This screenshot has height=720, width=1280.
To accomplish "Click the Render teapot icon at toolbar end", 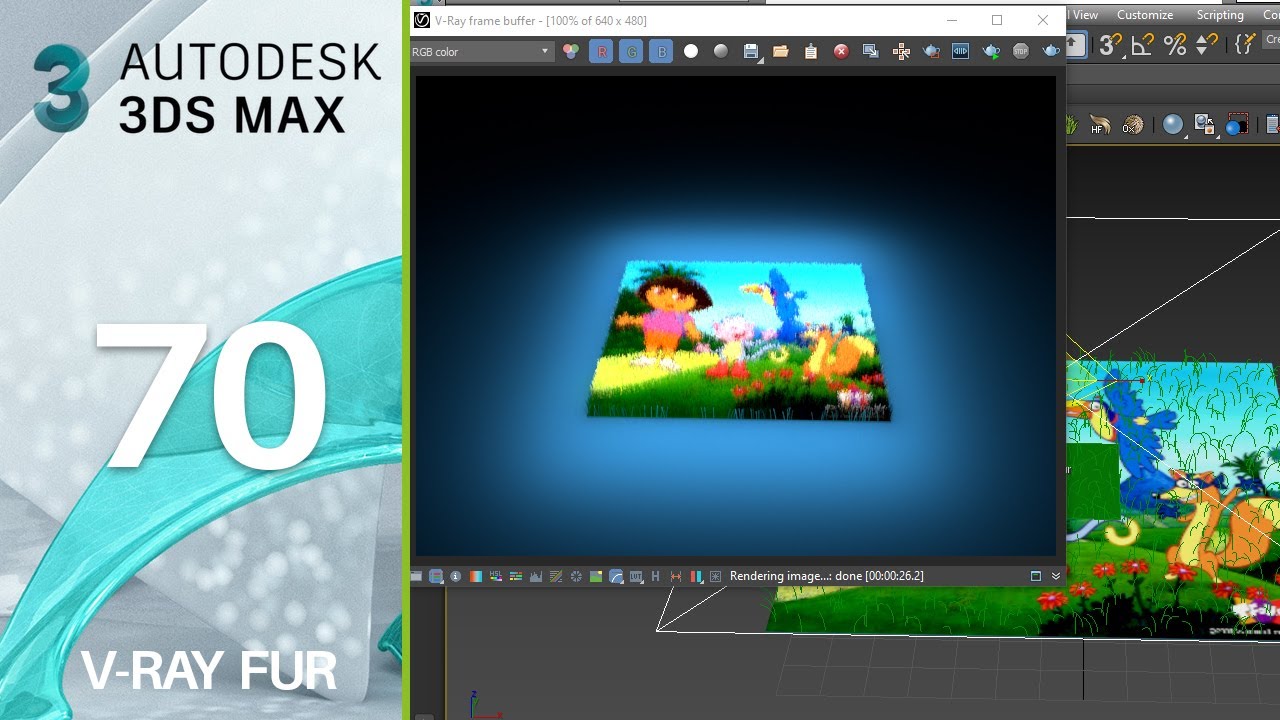I will tap(1051, 51).
